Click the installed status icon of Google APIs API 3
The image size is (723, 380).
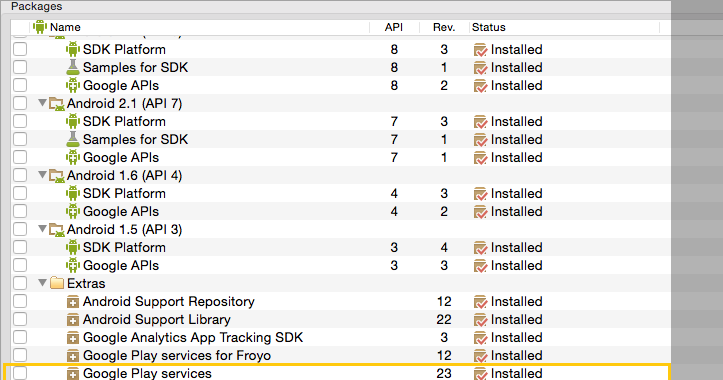480,266
